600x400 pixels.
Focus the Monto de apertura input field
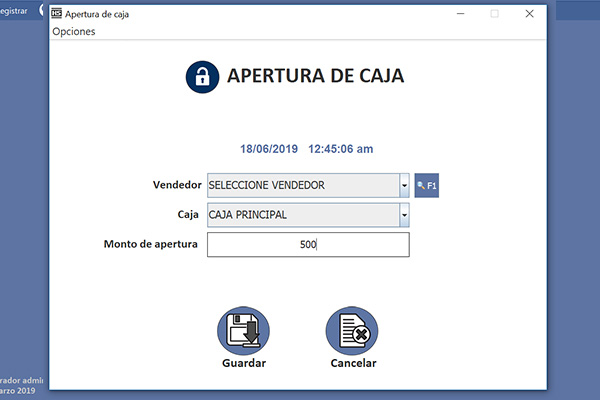click(x=308, y=245)
